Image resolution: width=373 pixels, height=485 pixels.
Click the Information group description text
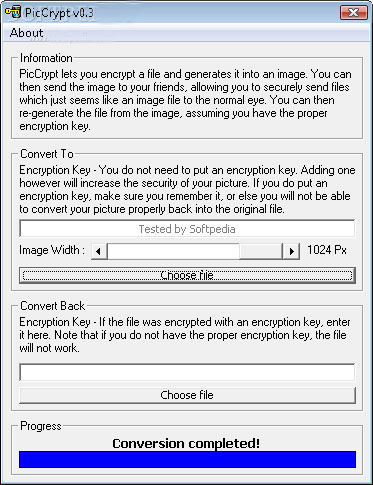(x=185, y=100)
